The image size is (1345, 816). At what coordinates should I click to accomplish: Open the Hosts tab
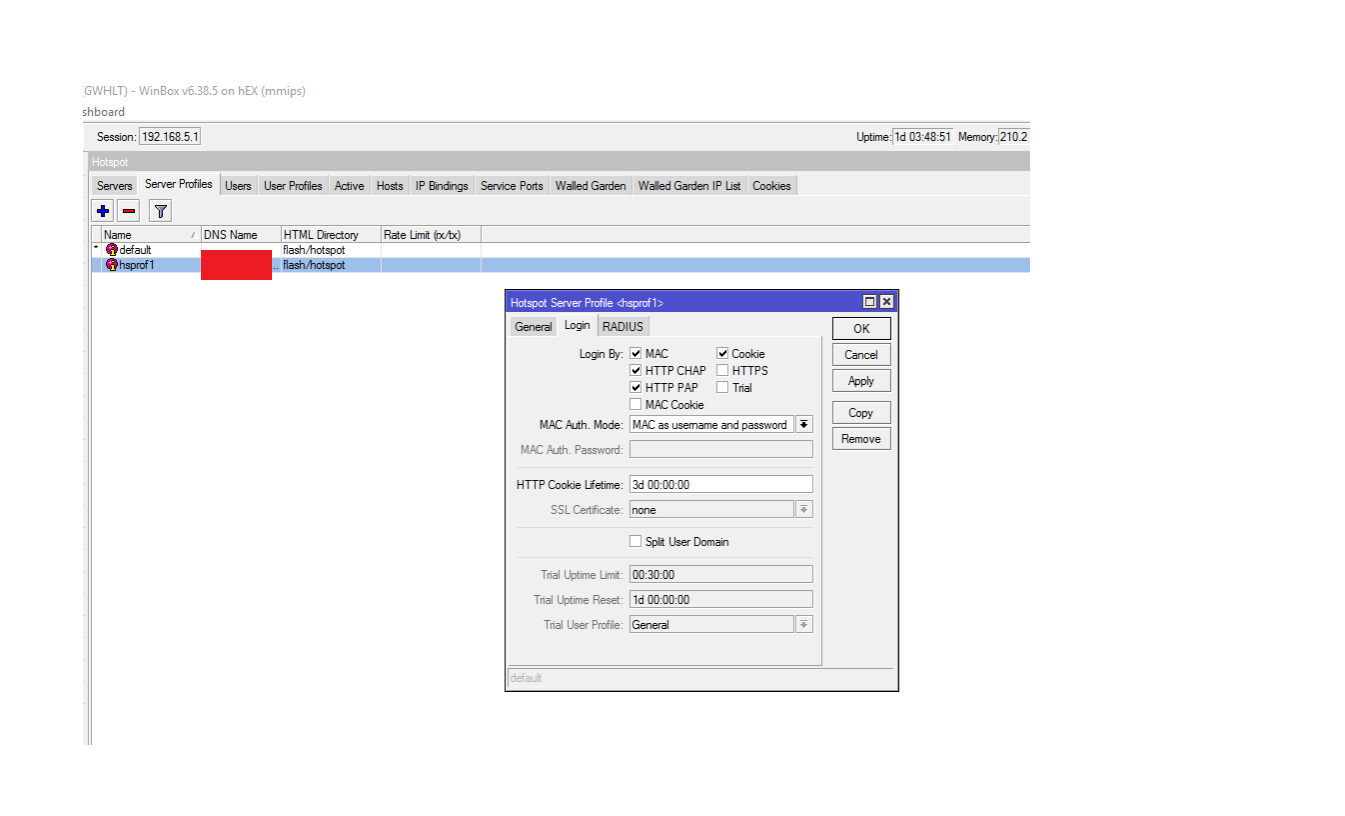tap(390, 186)
